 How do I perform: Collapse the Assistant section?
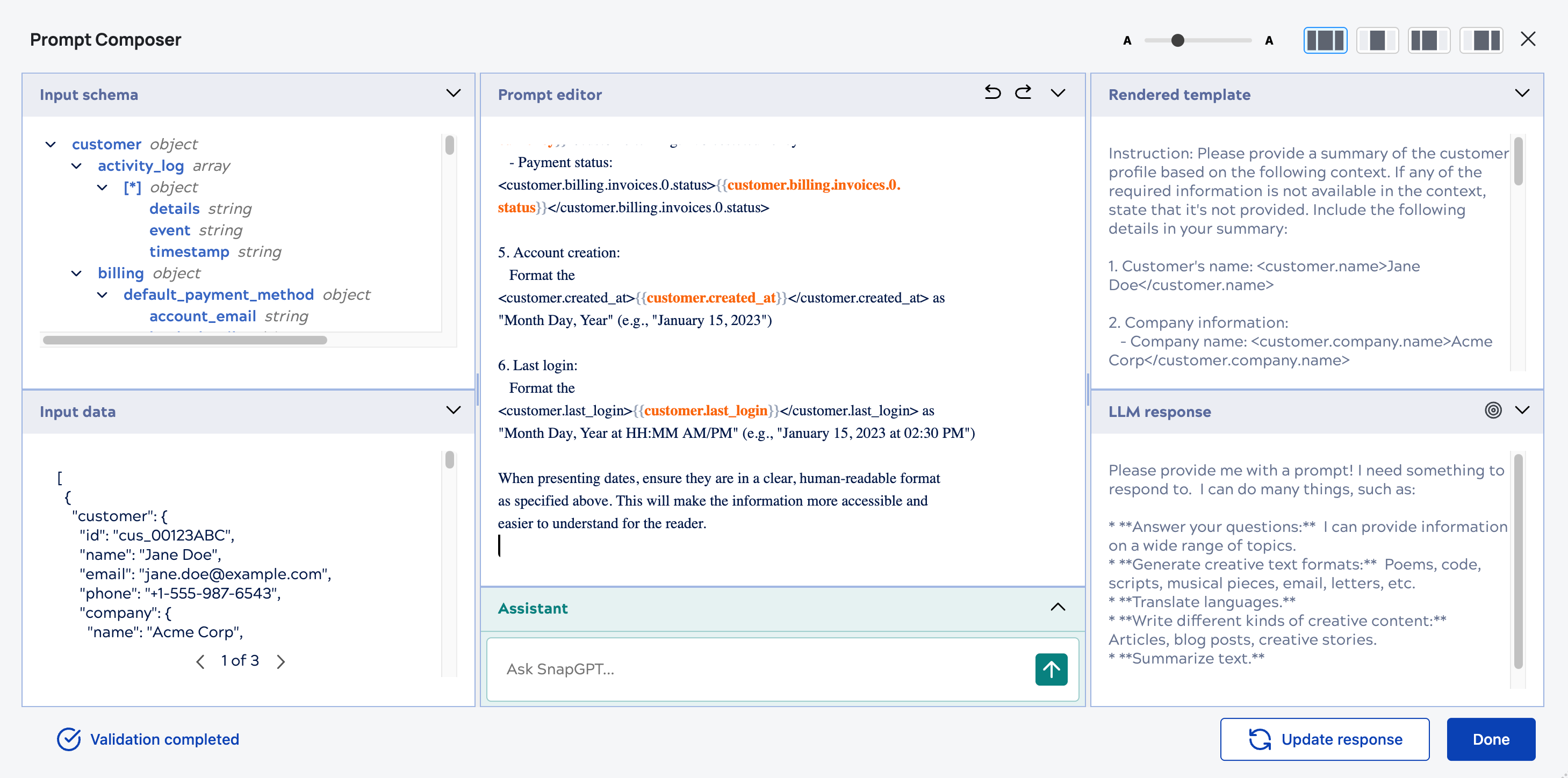tap(1058, 607)
